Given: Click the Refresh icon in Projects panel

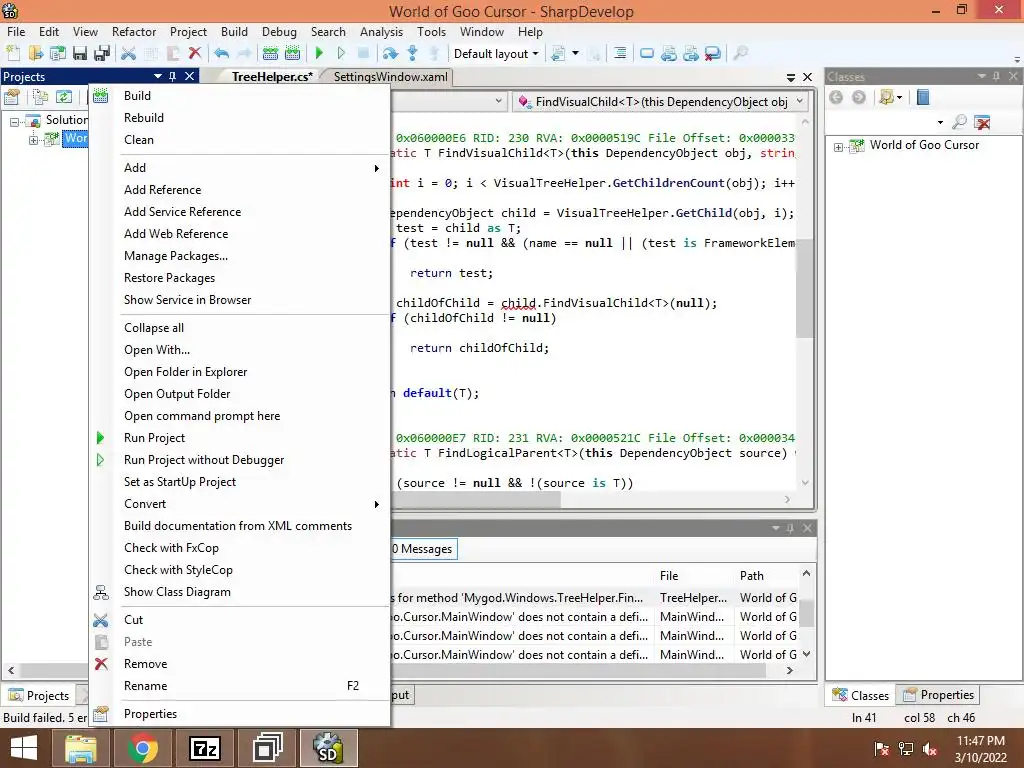Looking at the screenshot, I should coord(63,98).
